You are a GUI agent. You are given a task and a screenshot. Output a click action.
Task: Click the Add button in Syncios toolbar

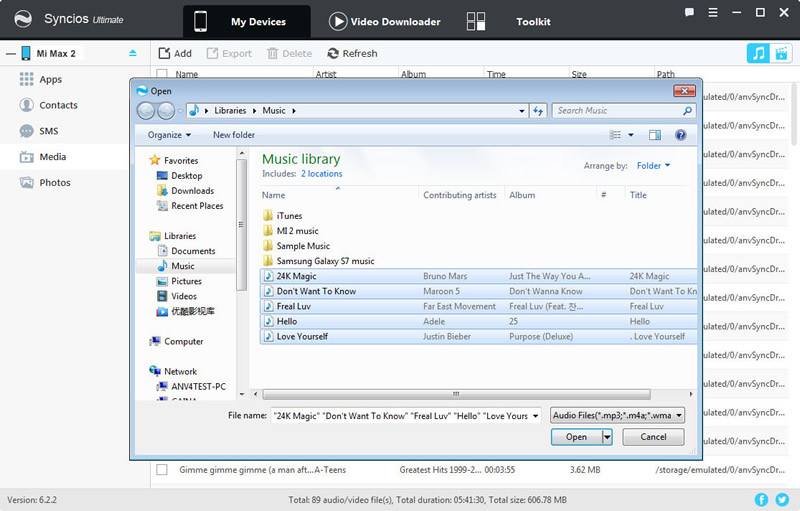point(175,53)
